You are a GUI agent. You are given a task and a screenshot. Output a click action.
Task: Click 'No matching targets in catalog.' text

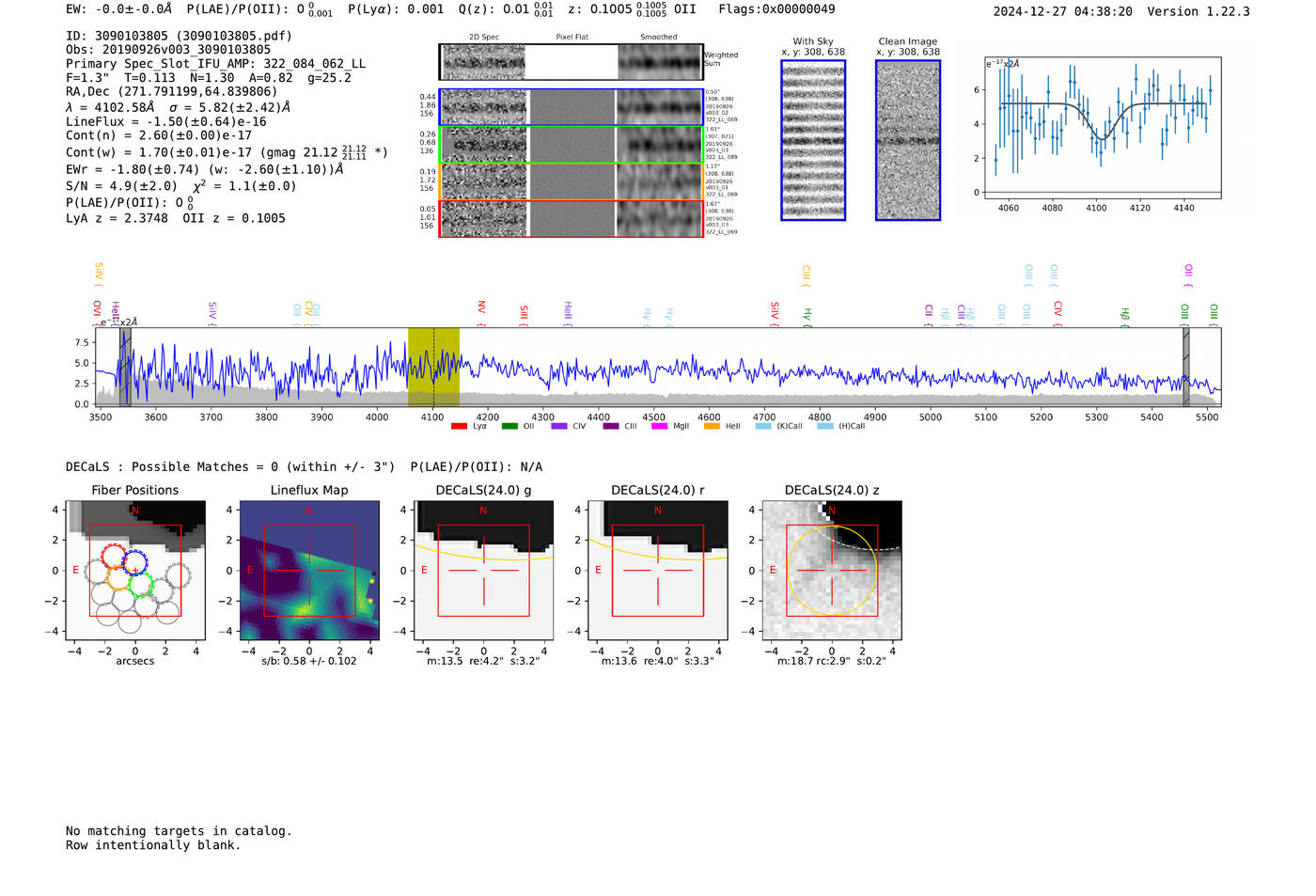[179, 831]
